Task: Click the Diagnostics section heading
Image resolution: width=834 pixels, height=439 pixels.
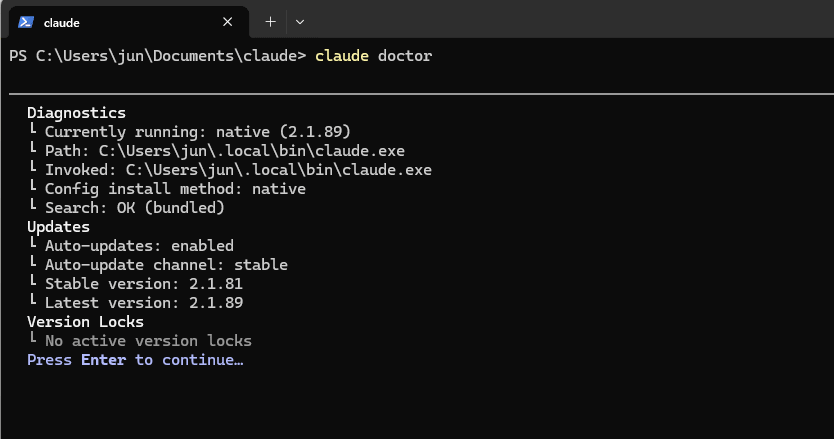Action: 76,113
